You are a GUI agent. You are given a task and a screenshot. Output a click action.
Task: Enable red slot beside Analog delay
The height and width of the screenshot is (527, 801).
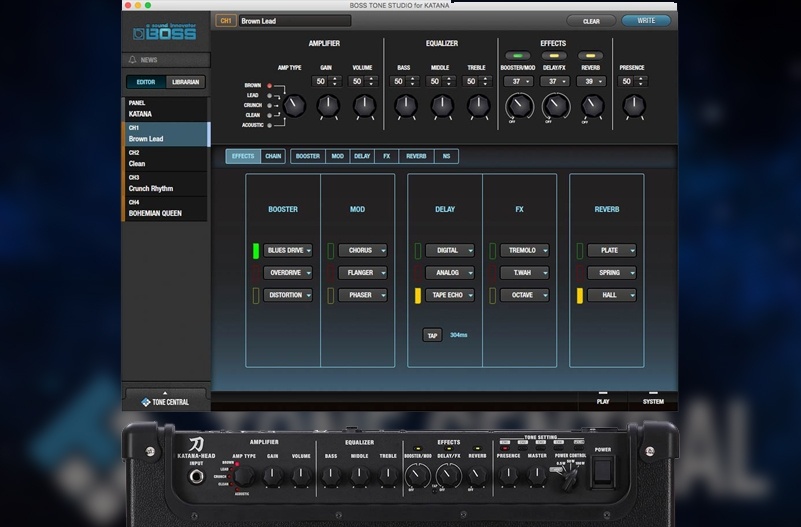pyautogui.click(x=418, y=273)
